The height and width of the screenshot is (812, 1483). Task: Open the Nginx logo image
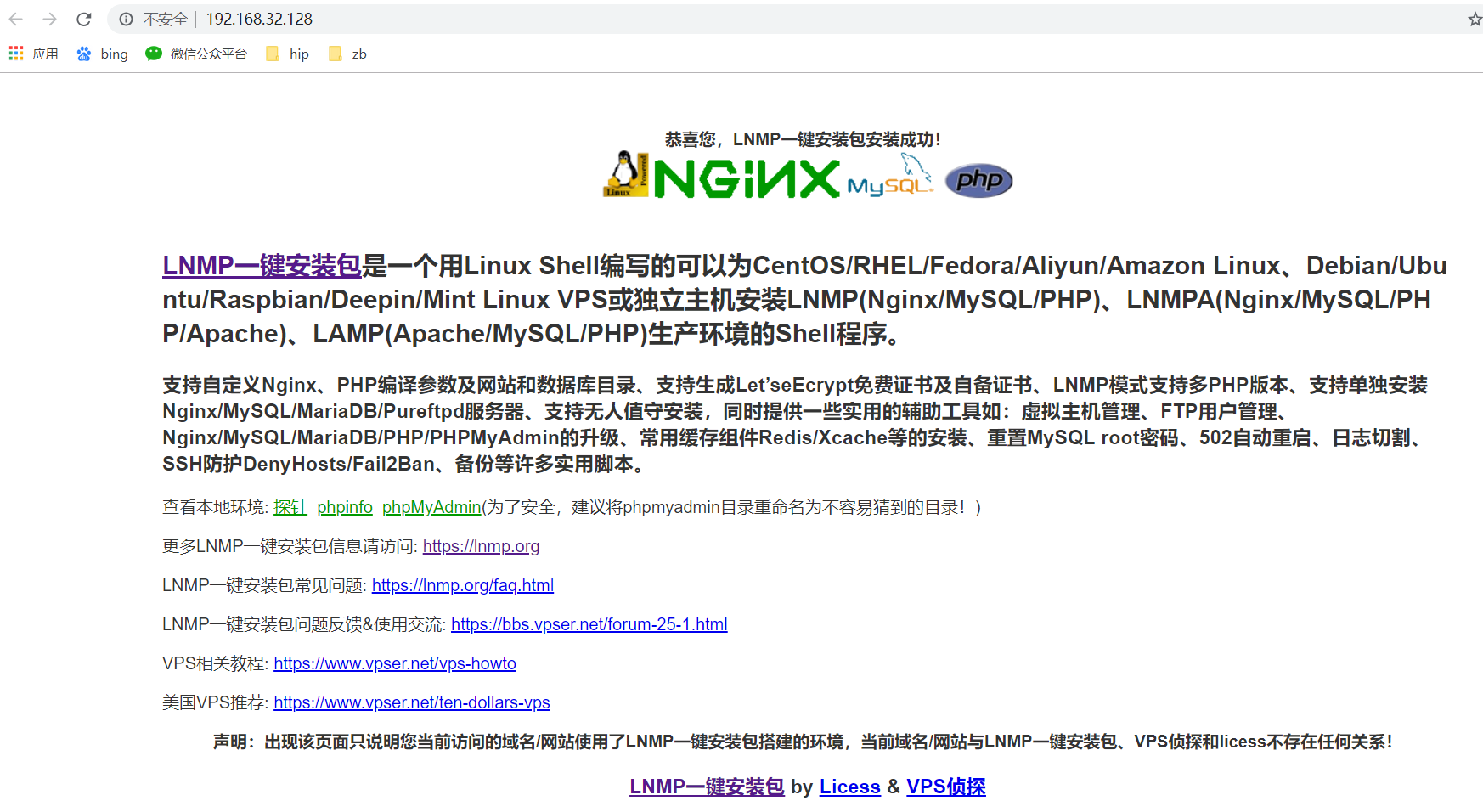tap(747, 178)
